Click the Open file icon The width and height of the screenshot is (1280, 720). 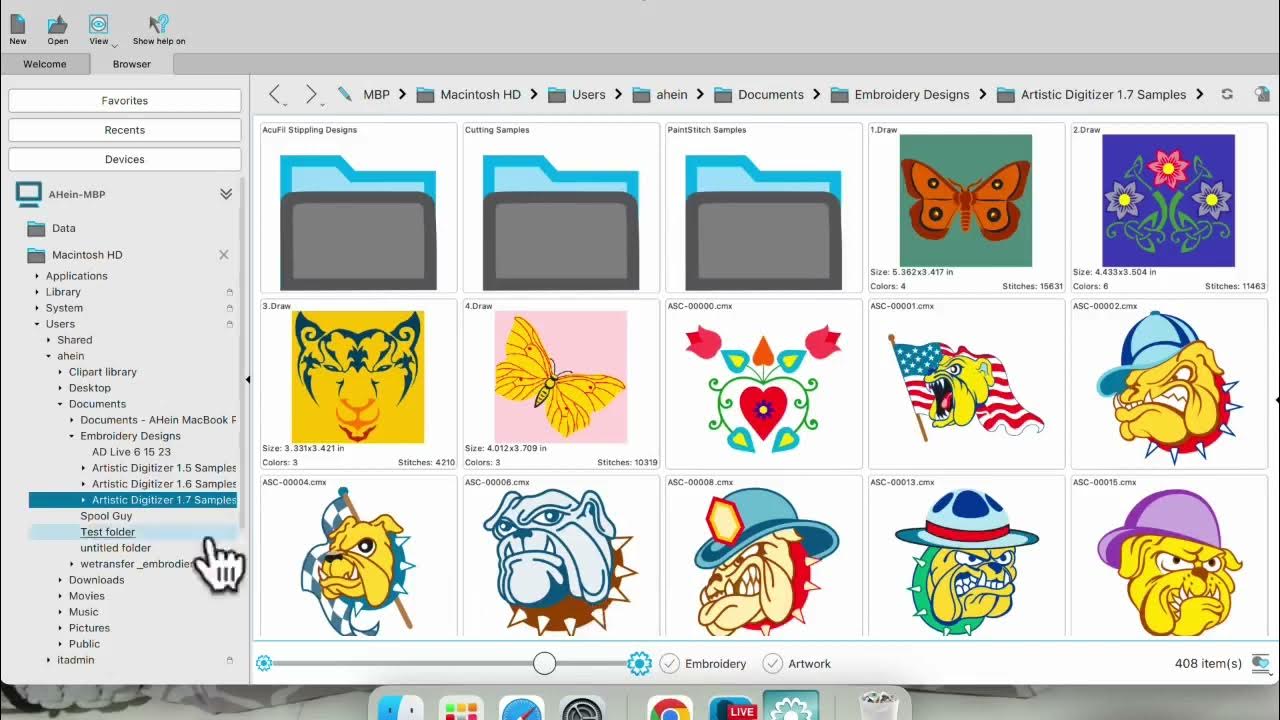coord(58,24)
